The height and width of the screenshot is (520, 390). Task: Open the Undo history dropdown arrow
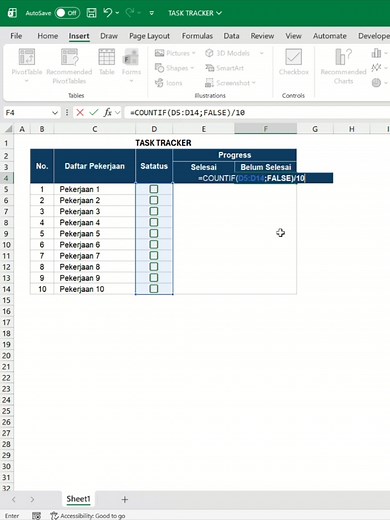pyautogui.click(x=117, y=13)
